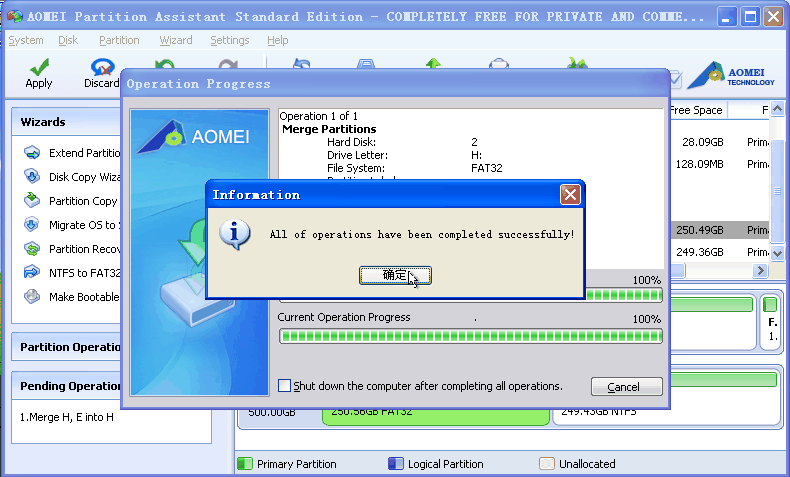Open the Partition menu
The width and height of the screenshot is (790, 477).
pyautogui.click(x=119, y=40)
